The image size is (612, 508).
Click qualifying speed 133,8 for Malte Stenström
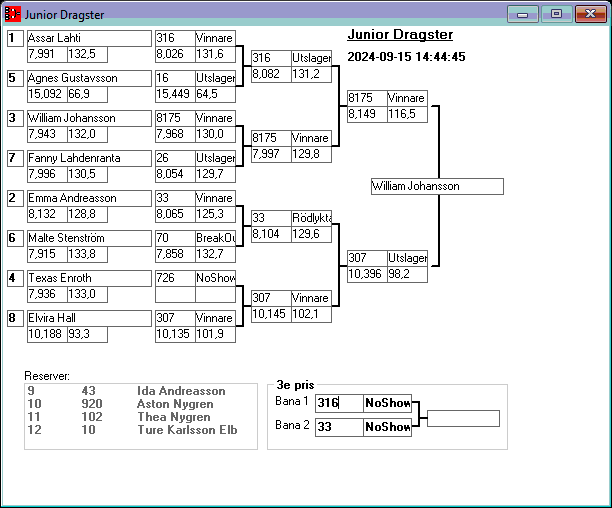[87, 254]
